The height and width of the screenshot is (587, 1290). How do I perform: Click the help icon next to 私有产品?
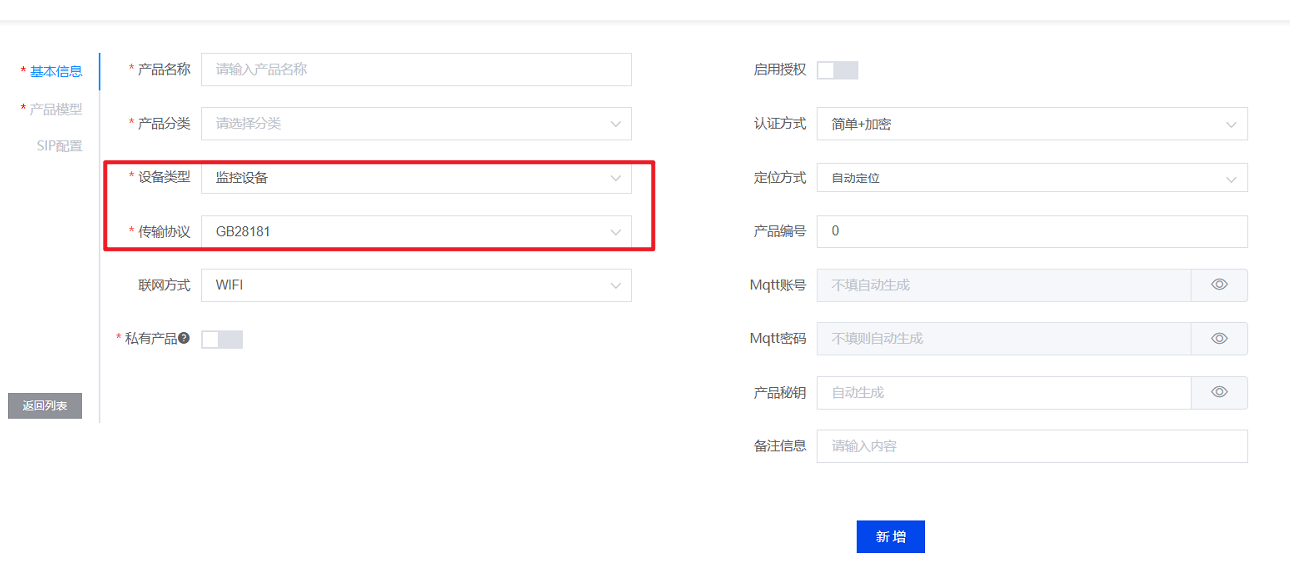coord(184,339)
